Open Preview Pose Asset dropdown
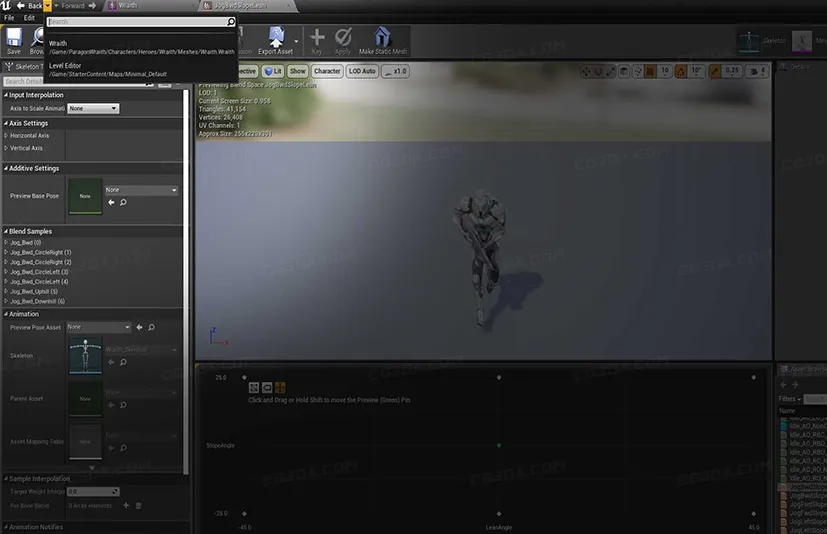The image size is (827, 534). point(99,327)
